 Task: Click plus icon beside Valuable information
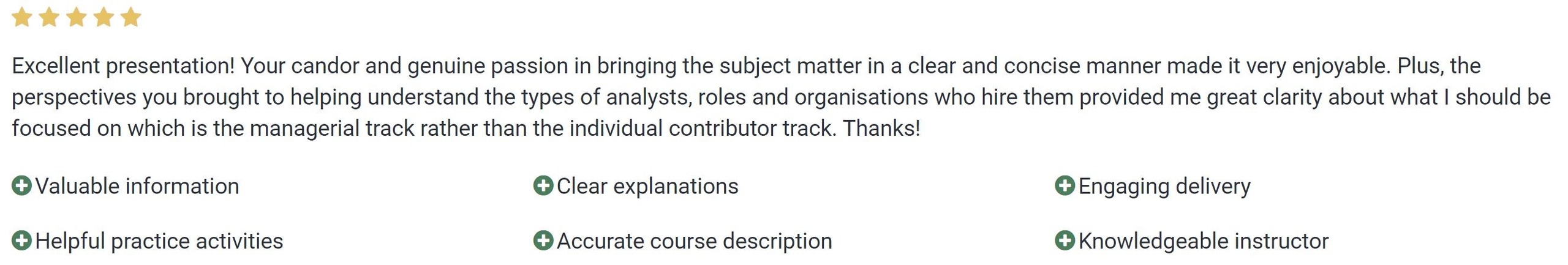coord(21,185)
